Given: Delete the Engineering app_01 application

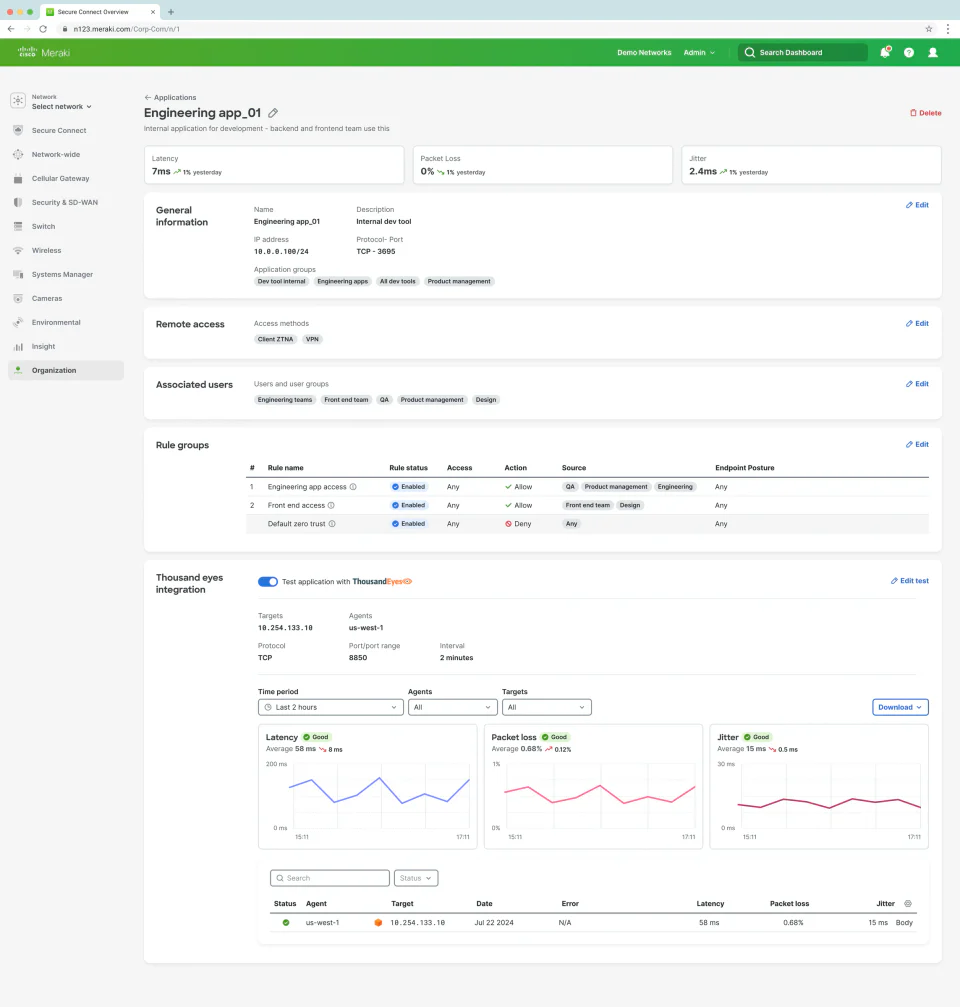Looking at the screenshot, I should point(925,113).
